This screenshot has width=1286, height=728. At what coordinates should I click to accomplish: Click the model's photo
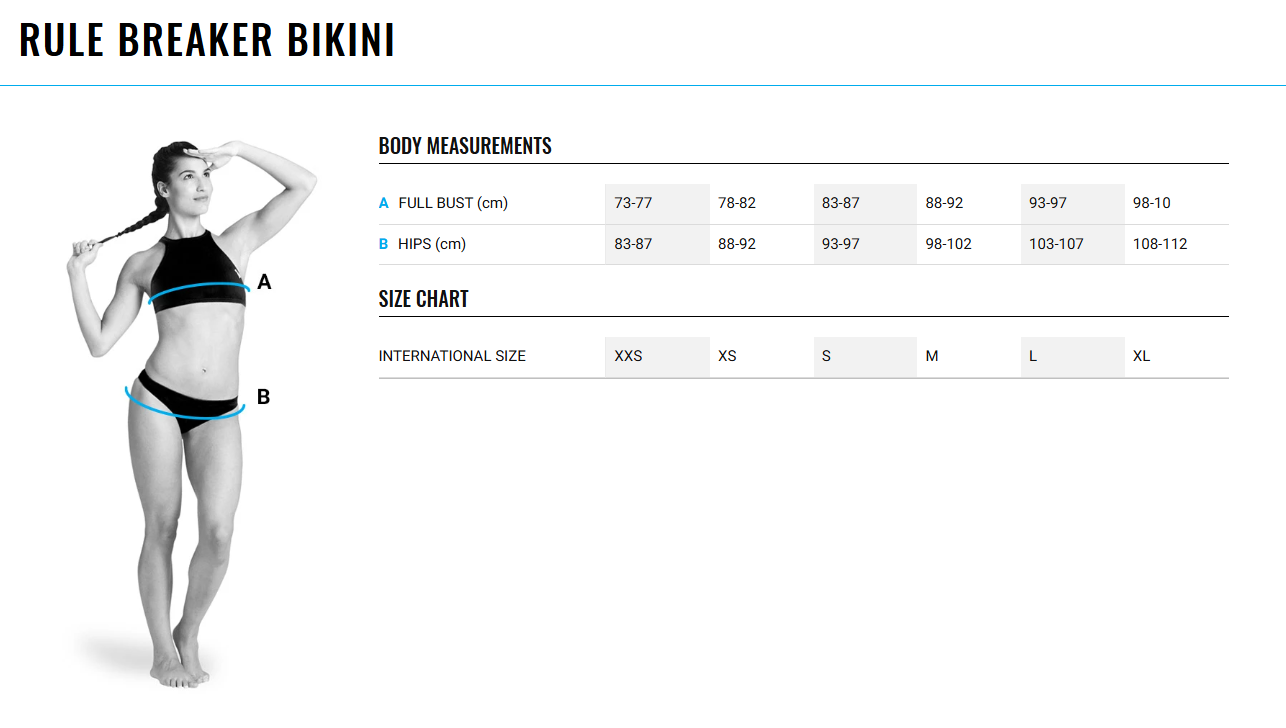coord(192,414)
